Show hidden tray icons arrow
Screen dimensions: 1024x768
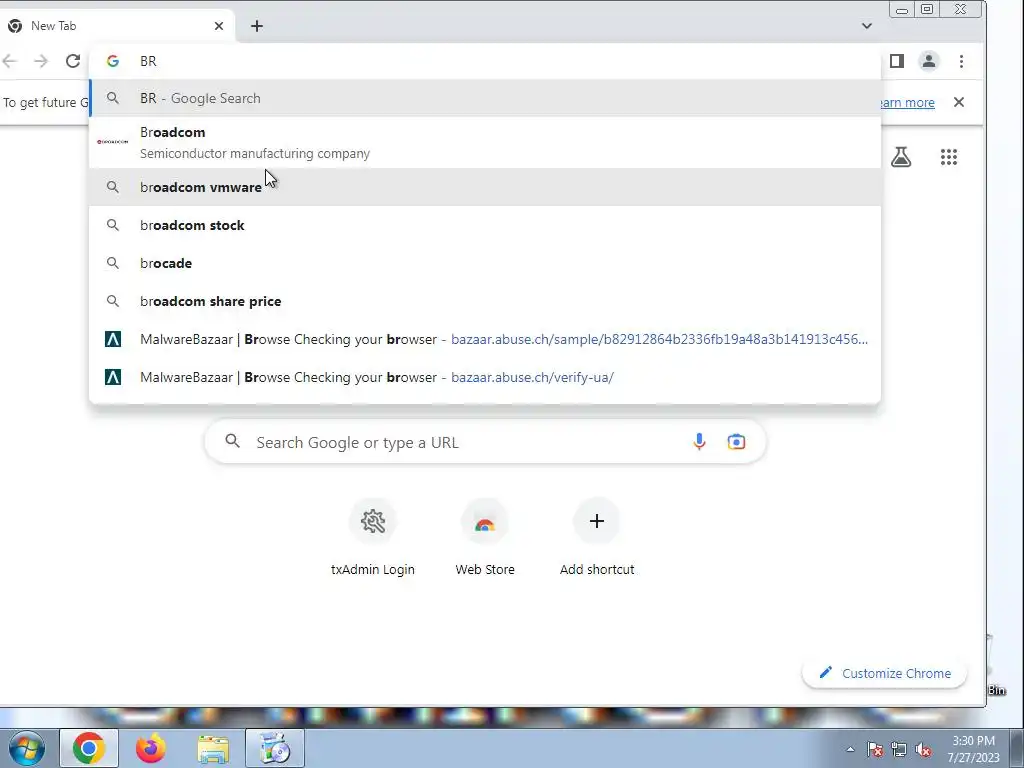point(850,749)
